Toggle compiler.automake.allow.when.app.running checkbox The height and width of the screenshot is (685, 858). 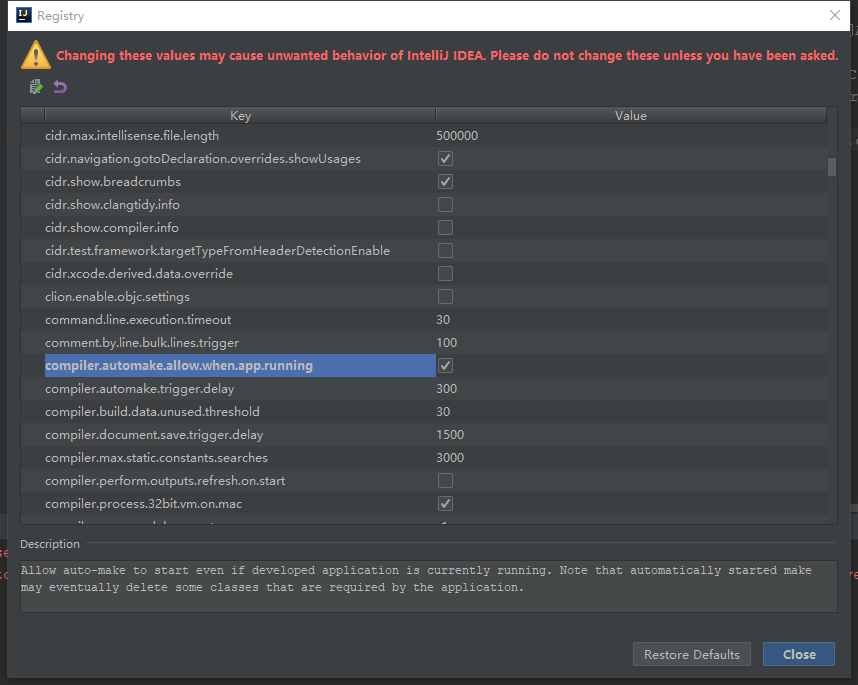pos(445,365)
